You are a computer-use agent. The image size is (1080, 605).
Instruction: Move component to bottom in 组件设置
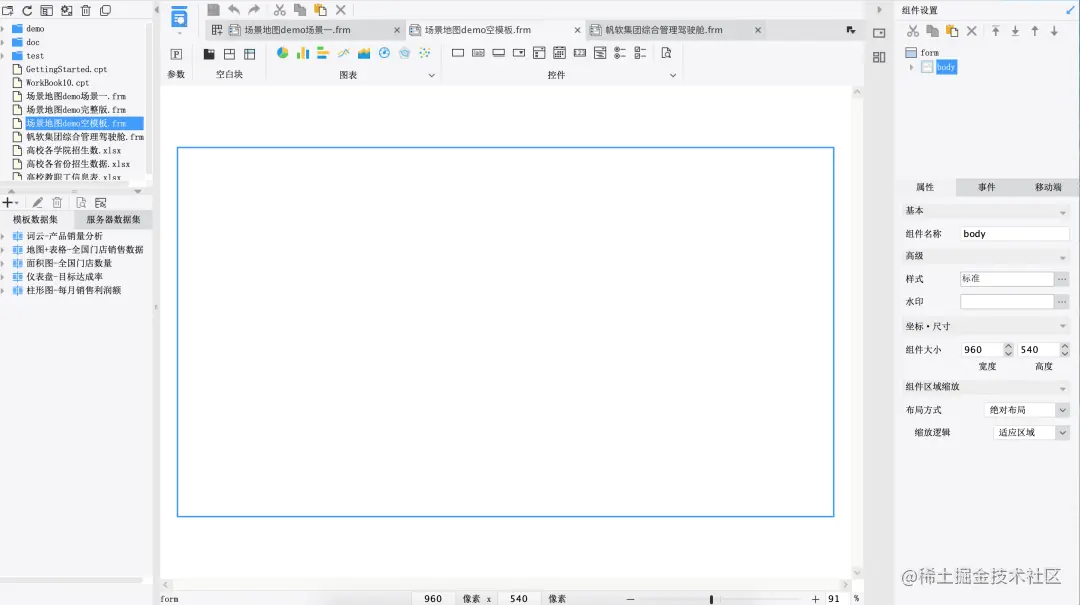pyautogui.click(x=1015, y=31)
